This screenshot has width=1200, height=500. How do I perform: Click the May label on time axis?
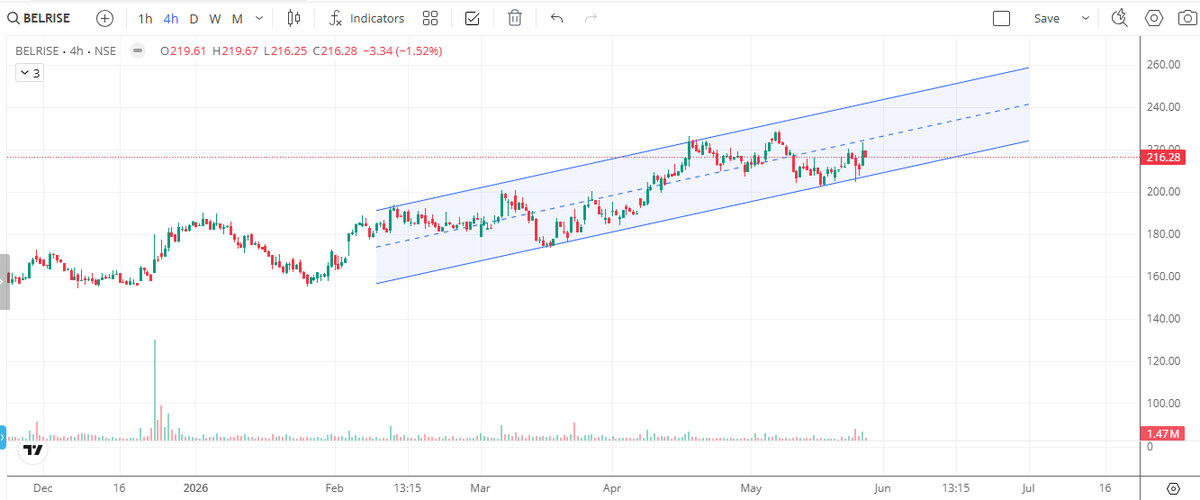751,488
